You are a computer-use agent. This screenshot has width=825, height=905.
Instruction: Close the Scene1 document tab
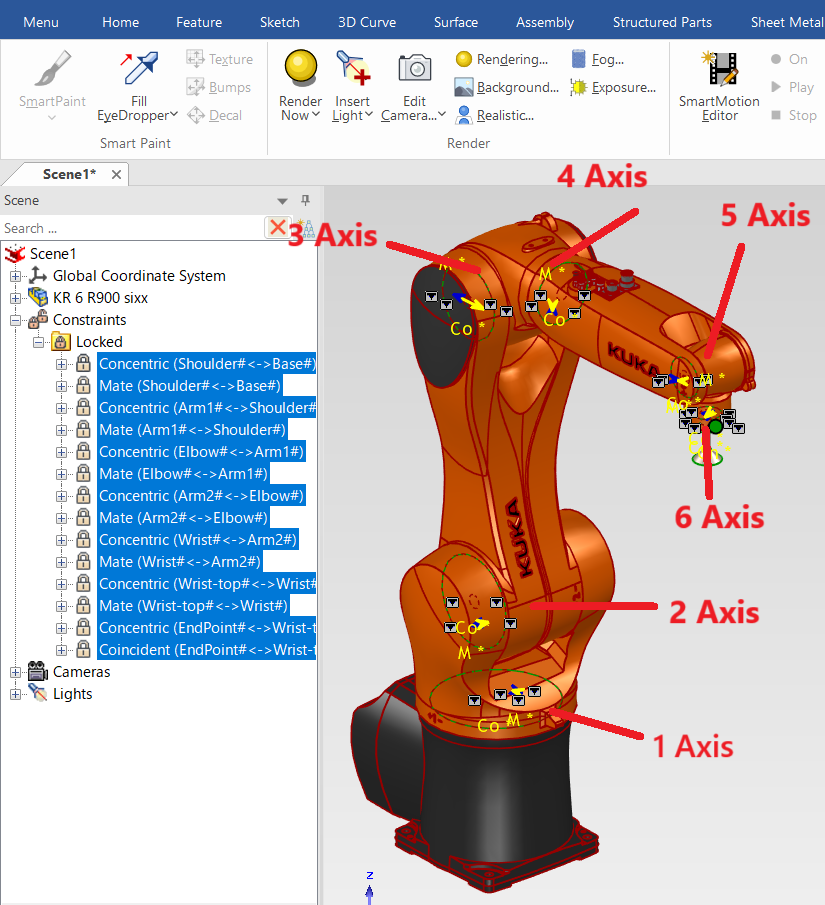[116, 174]
